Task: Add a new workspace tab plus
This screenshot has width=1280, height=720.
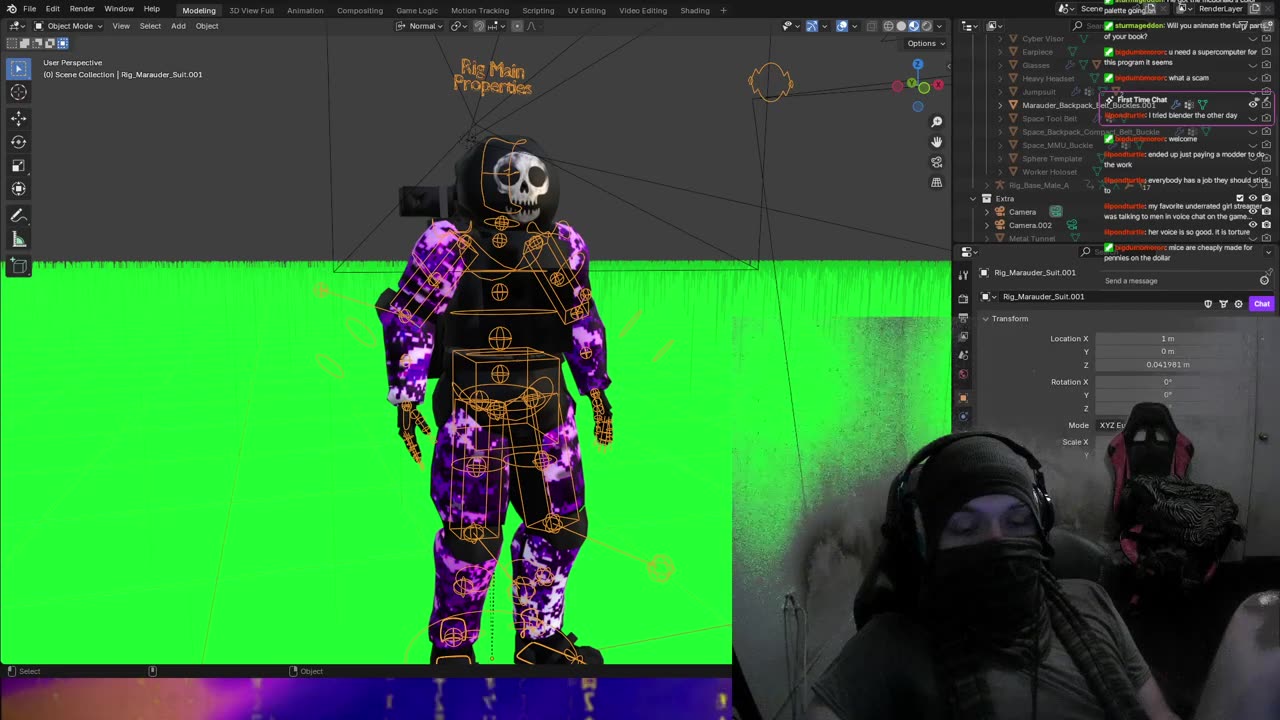Action: point(724,10)
